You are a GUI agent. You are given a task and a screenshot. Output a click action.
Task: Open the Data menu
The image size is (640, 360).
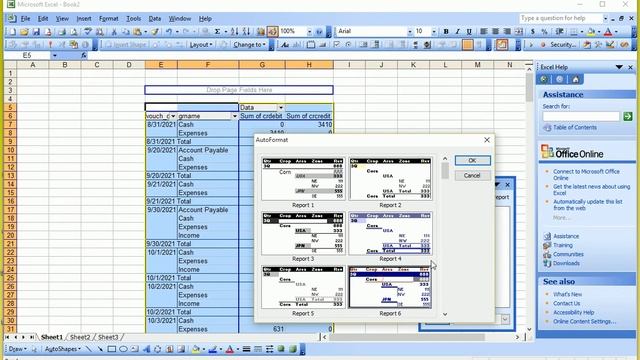pyautogui.click(x=155, y=19)
